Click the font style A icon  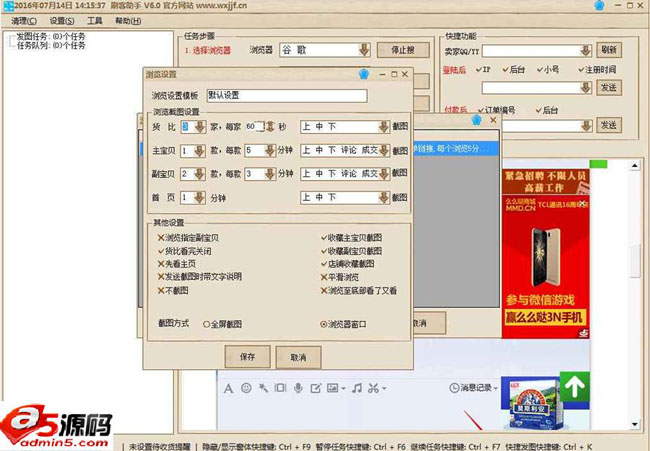point(228,389)
